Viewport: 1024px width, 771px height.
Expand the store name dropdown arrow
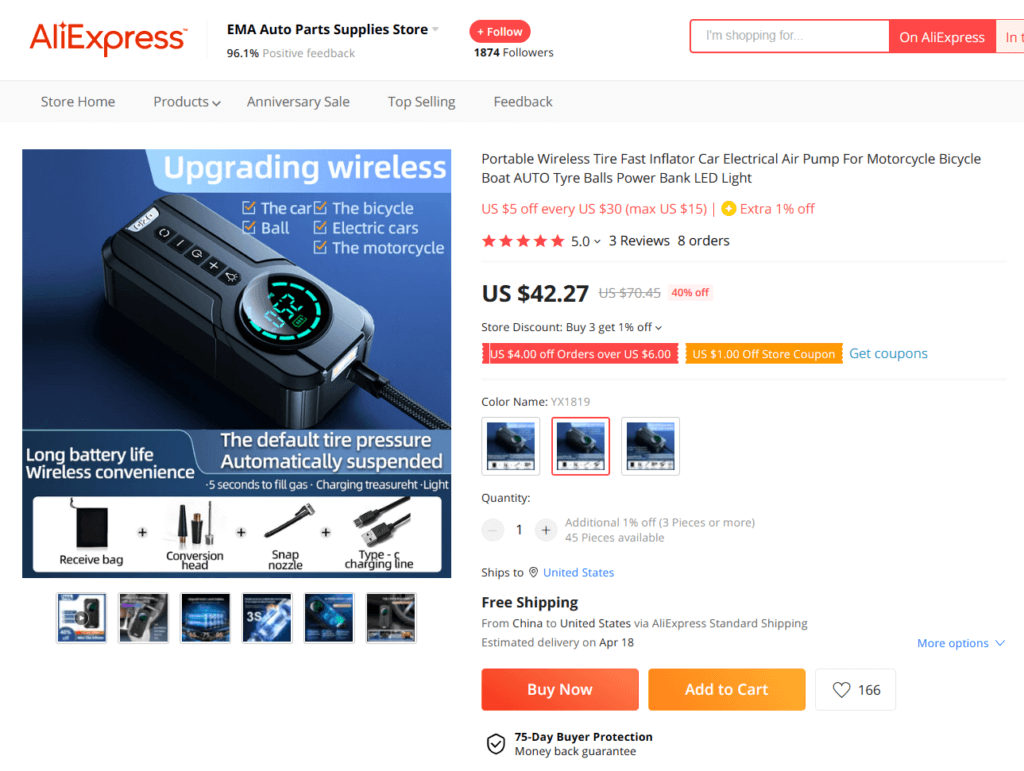tap(436, 29)
